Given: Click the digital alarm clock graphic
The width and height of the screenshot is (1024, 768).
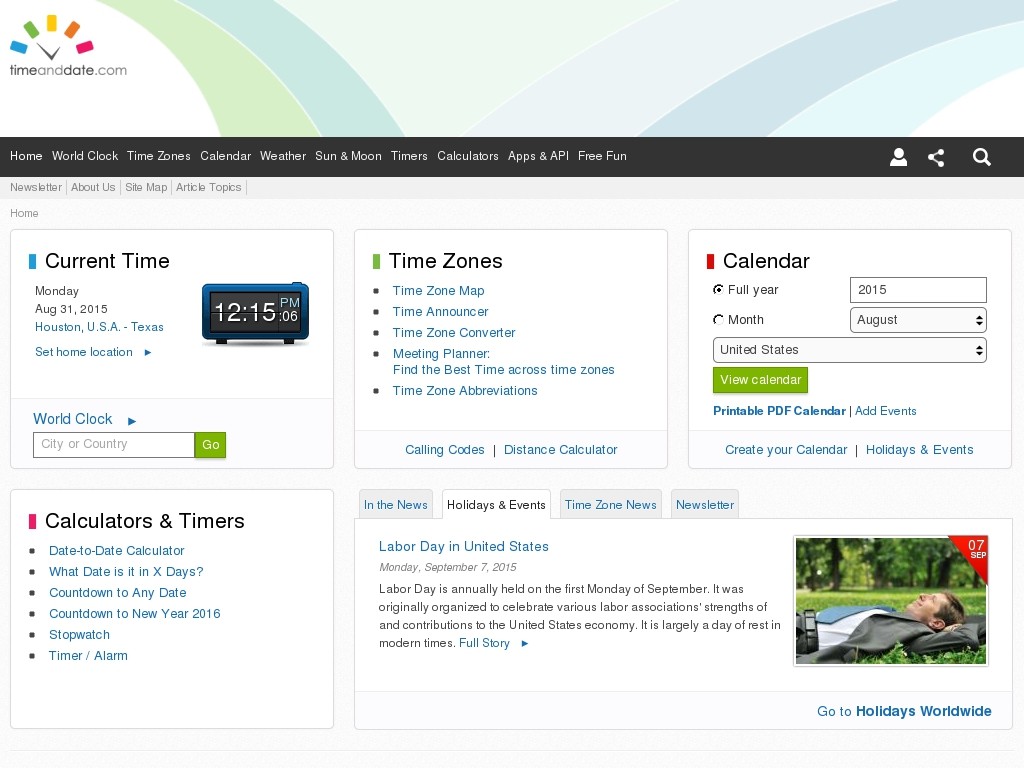Looking at the screenshot, I should coord(255,314).
